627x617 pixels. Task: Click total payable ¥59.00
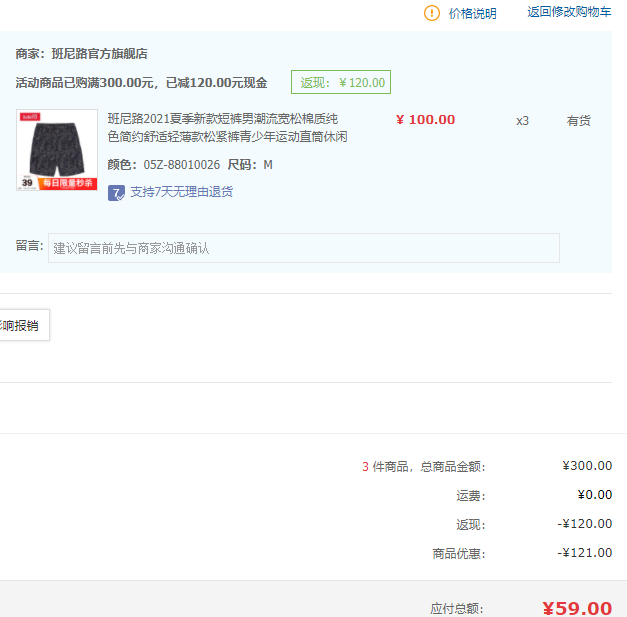577,608
